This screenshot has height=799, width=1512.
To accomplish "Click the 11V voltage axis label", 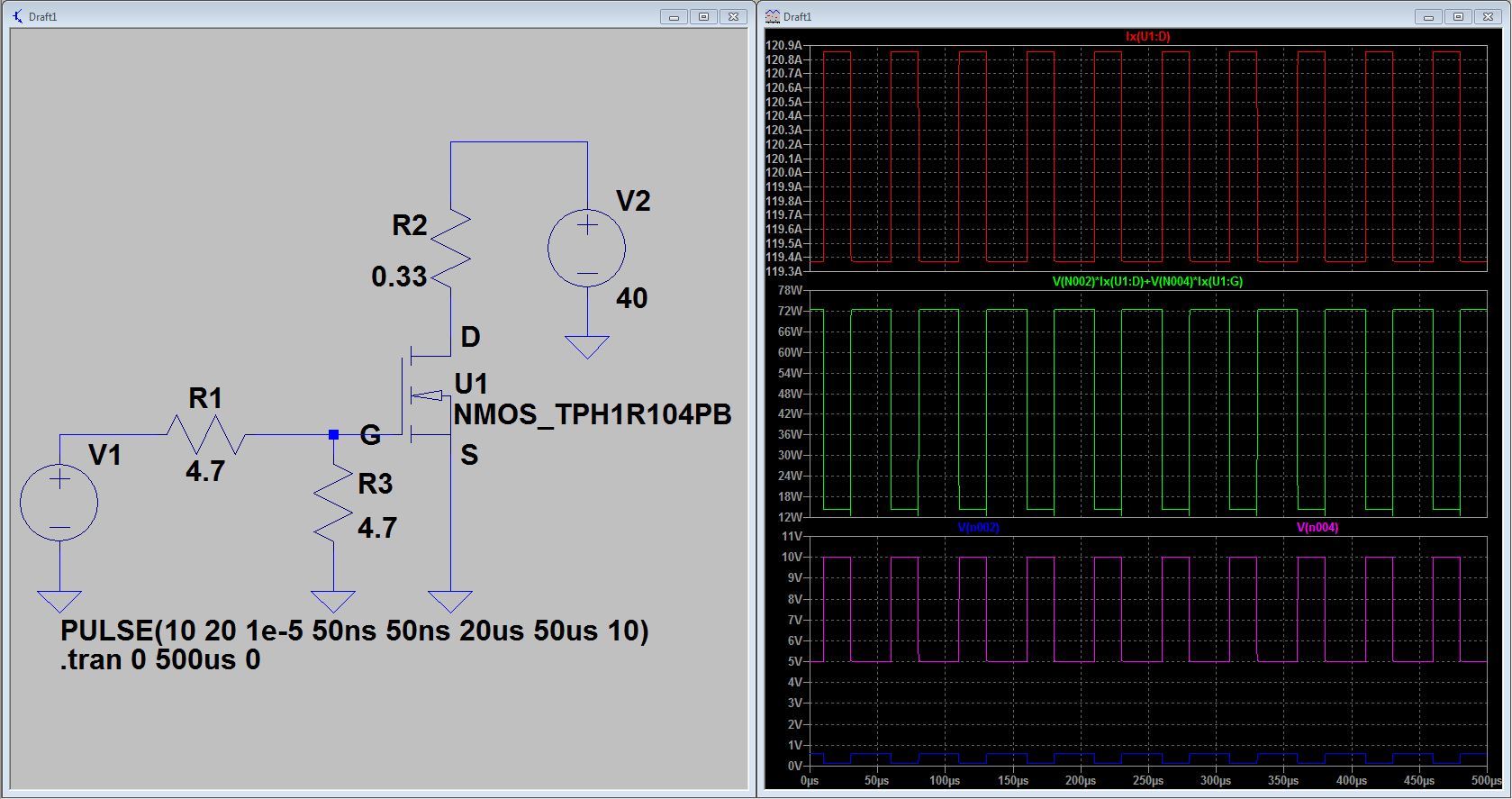I will [792, 537].
